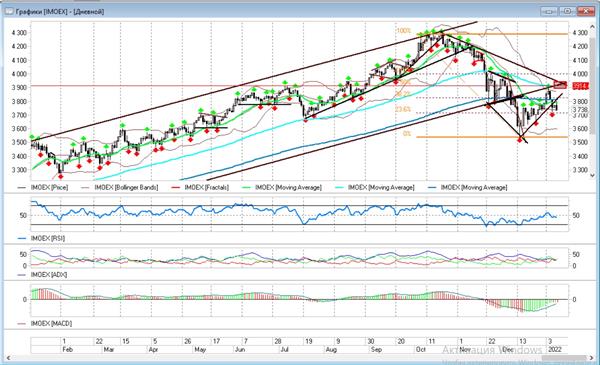The height and width of the screenshot is (365, 600).
Task: Click horizontal scrollbar left arrow
Action: [8, 358]
